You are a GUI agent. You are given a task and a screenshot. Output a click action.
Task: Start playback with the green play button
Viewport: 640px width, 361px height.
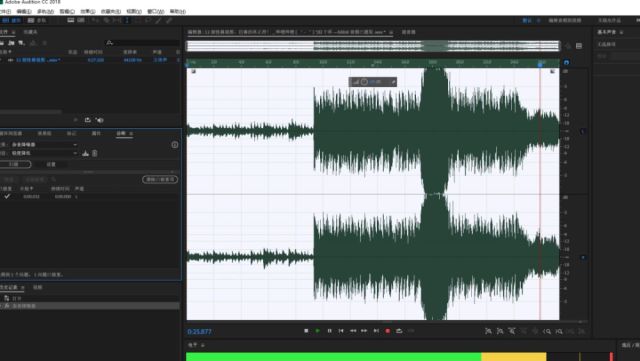(318, 331)
